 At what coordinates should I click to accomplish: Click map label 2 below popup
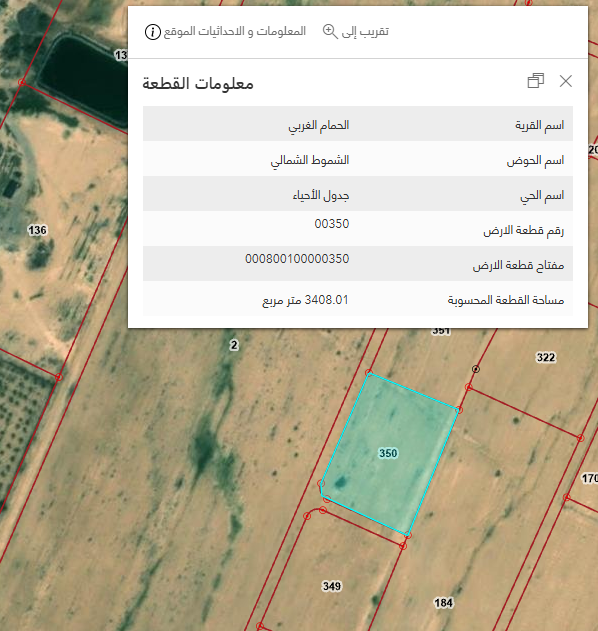click(x=234, y=345)
